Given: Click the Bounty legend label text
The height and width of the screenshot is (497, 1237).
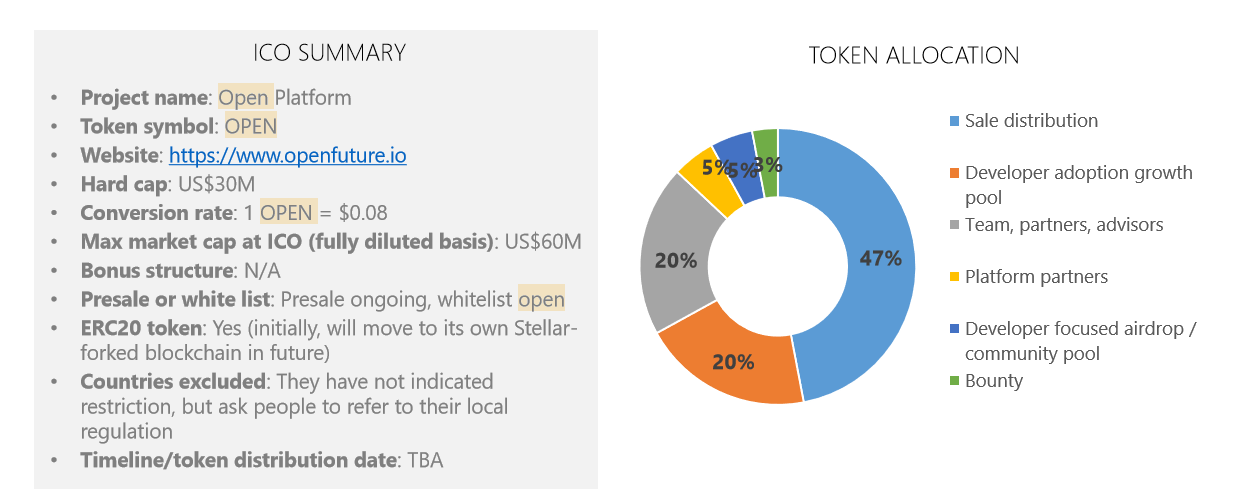Looking at the screenshot, I should tap(994, 381).
